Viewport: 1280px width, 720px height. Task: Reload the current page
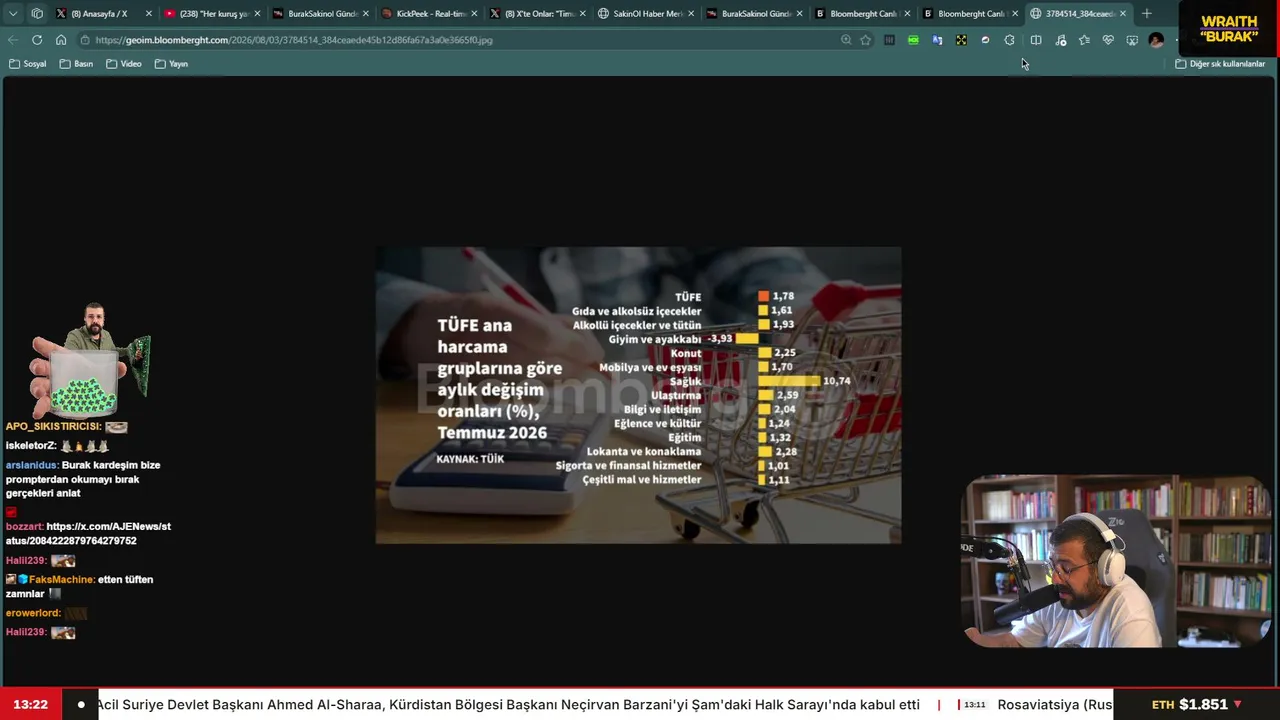(37, 40)
